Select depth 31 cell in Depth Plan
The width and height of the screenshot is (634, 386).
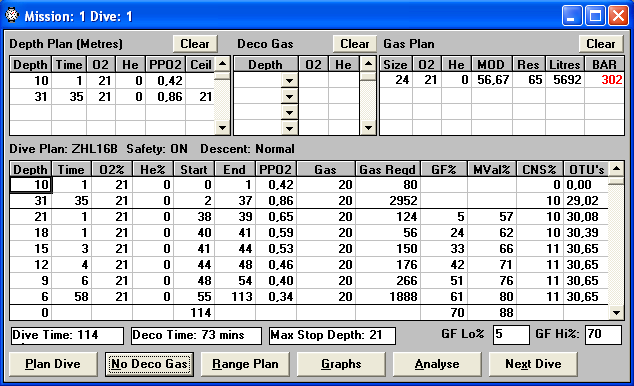click(31, 97)
